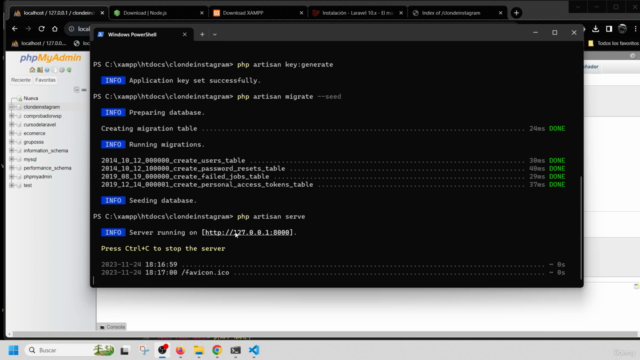Open the Chrome three-dot menu
This screenshot has height=360, width=640.
click(x=636, y=29)
